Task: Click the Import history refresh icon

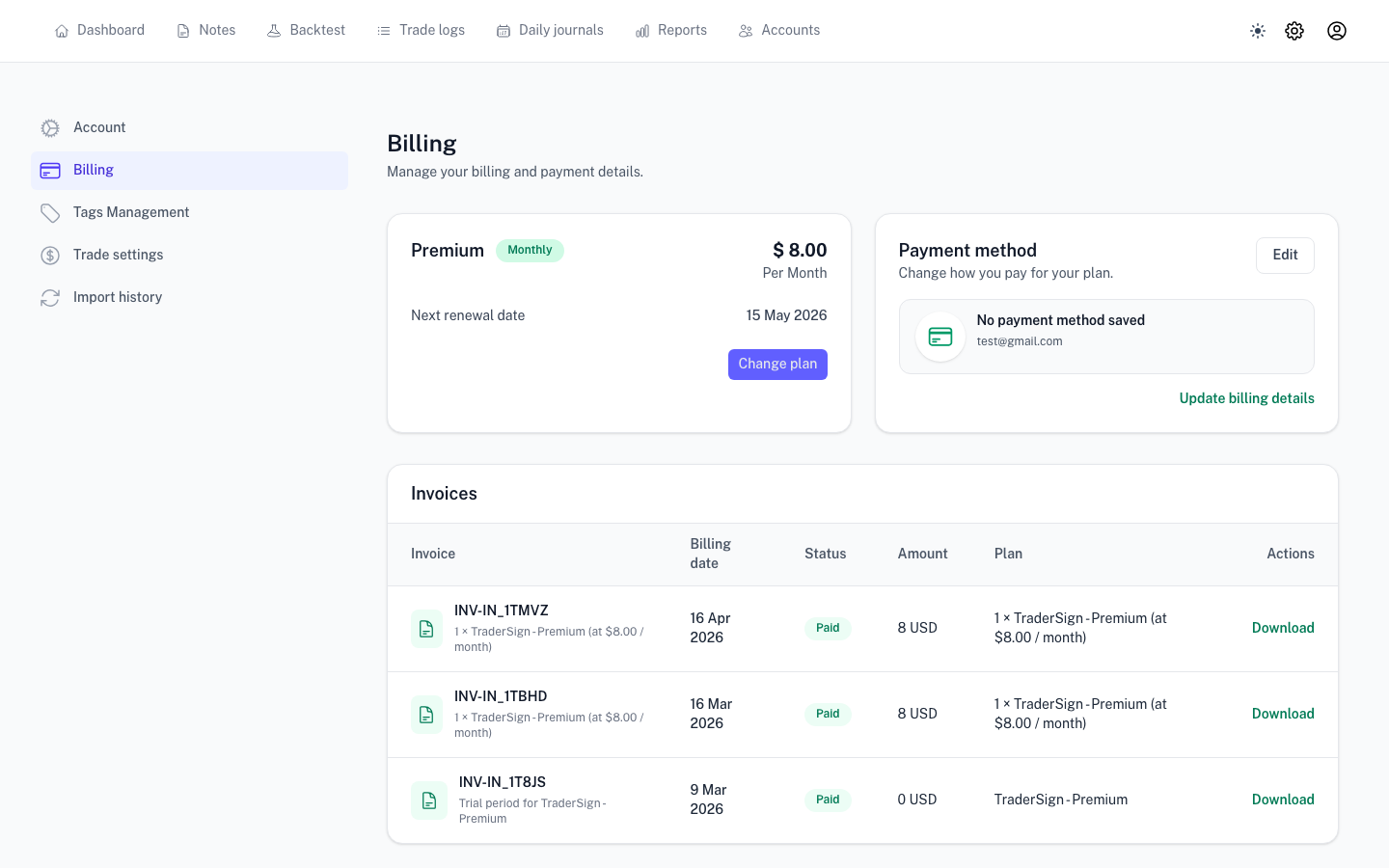Action: (x=50, y=297)
